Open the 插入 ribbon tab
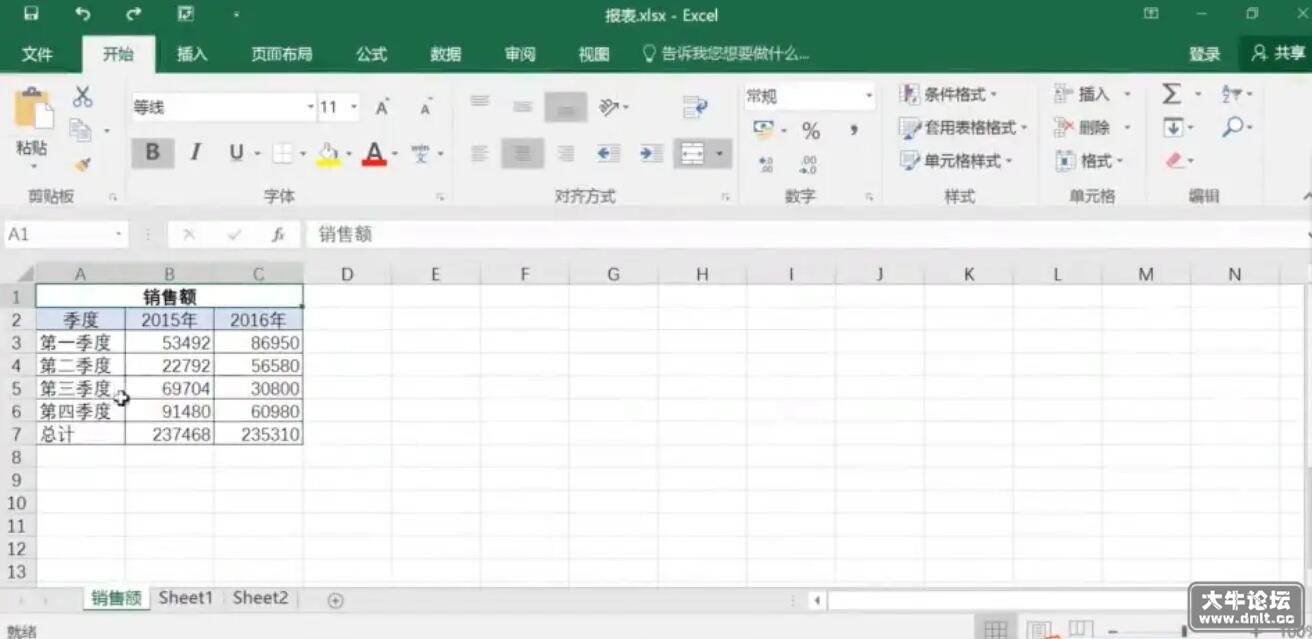The width and height of the screenshot is (1312, 639). click(192, 54)
